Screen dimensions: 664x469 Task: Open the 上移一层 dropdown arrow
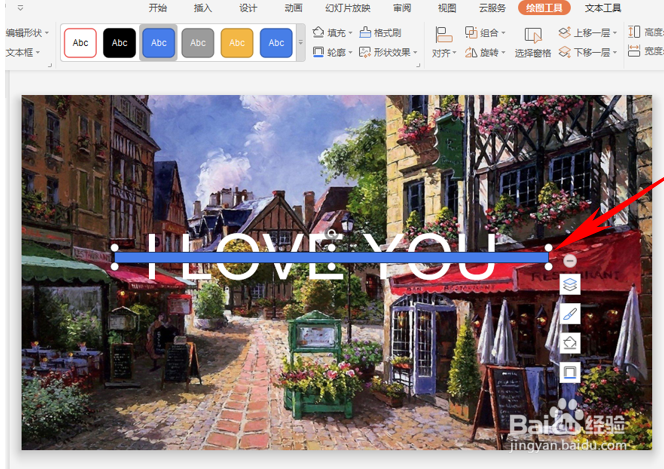(615, 33)
